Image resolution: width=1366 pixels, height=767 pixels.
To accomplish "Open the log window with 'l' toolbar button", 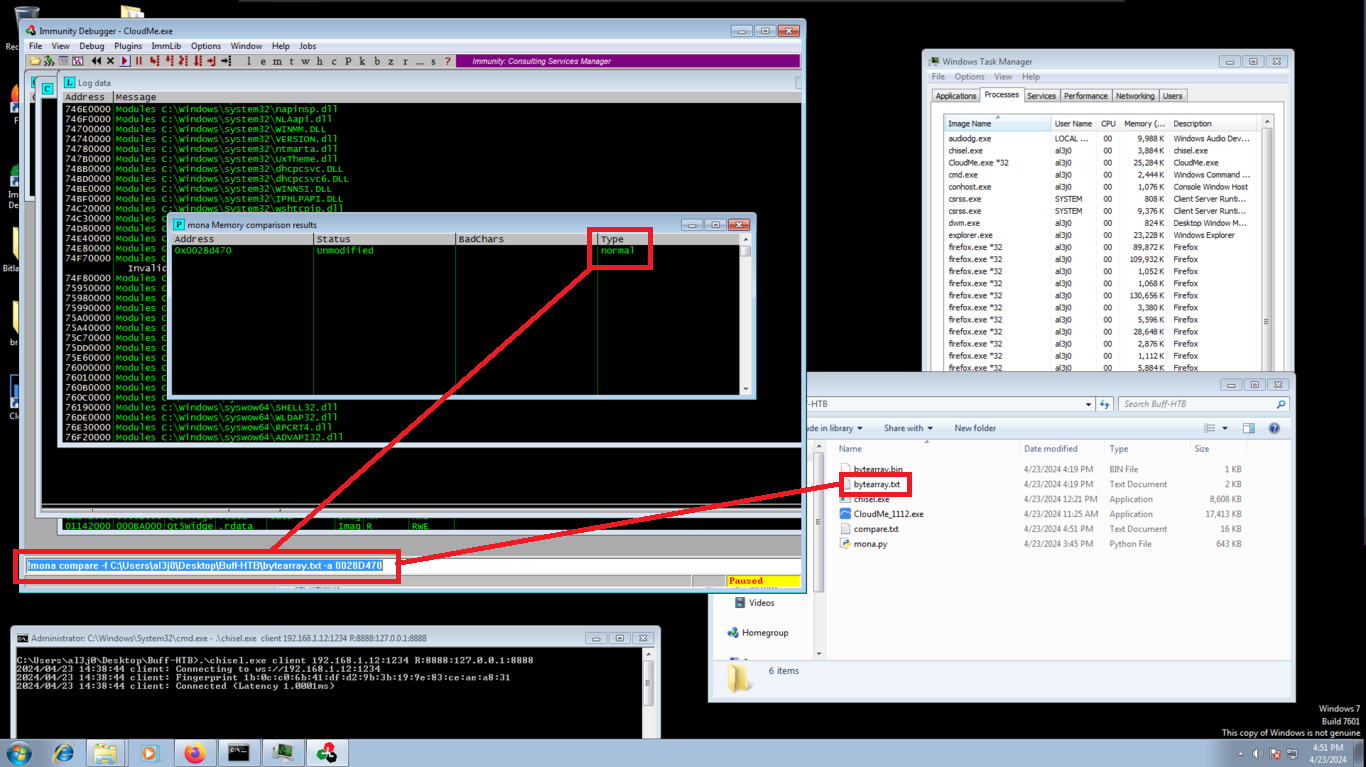I will (x=249, y=61).
